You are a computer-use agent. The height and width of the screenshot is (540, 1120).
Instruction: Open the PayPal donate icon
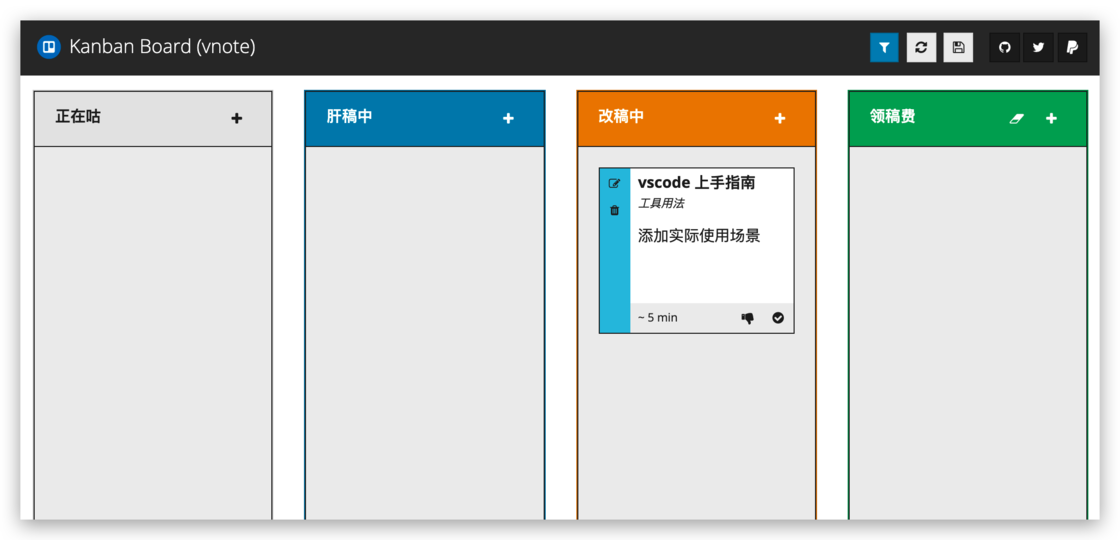[x=1072, y=47]
